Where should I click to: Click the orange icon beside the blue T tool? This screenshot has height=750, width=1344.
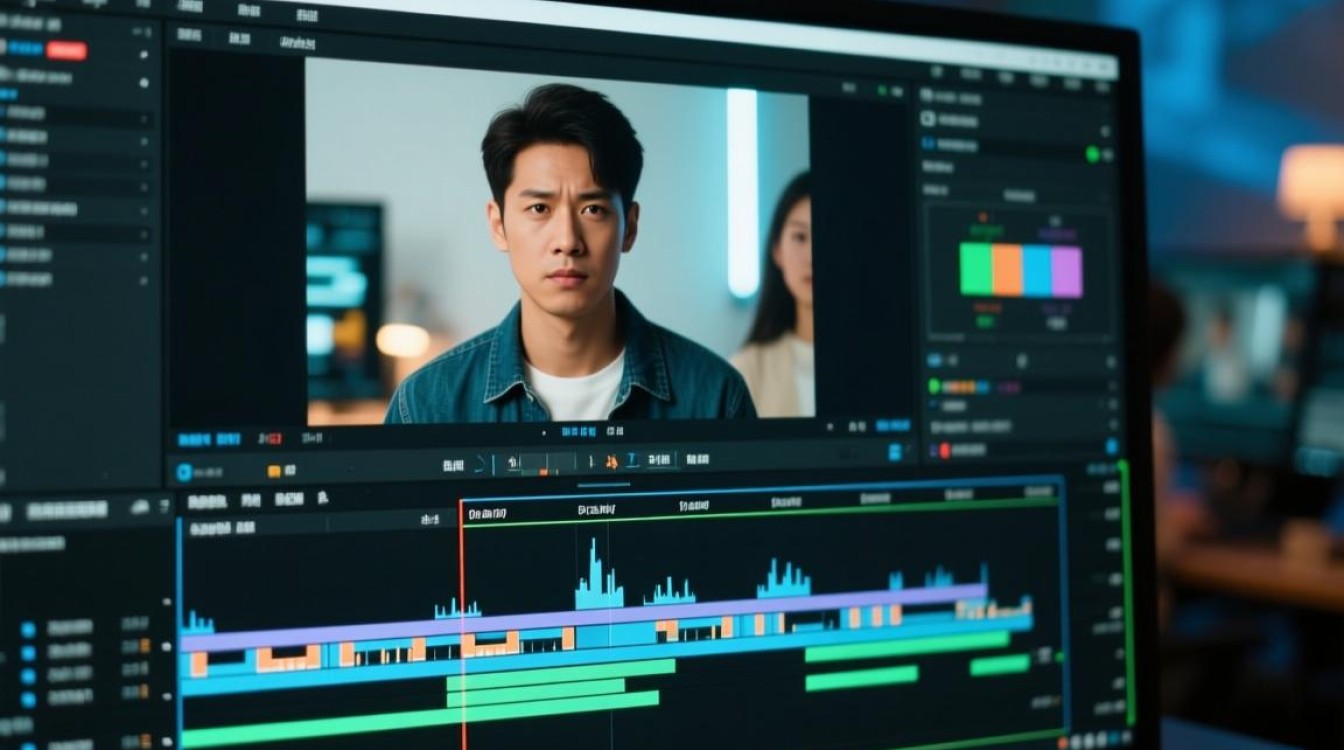pyautogui.click(x=611, y=461)
